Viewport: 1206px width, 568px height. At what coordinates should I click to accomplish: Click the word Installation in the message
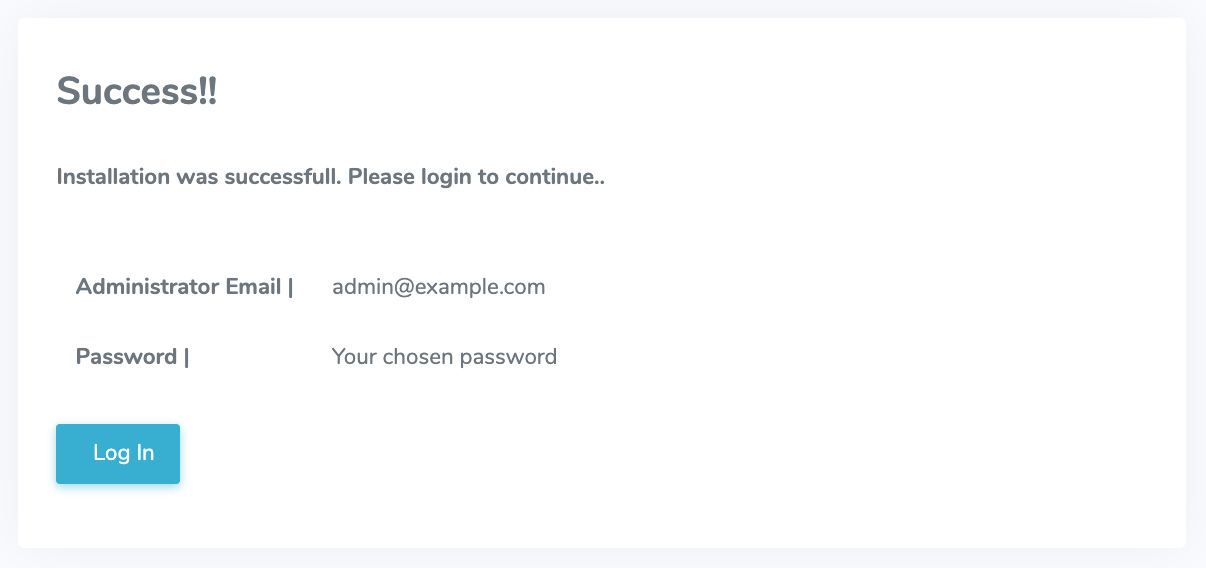[x=113, y=178]
